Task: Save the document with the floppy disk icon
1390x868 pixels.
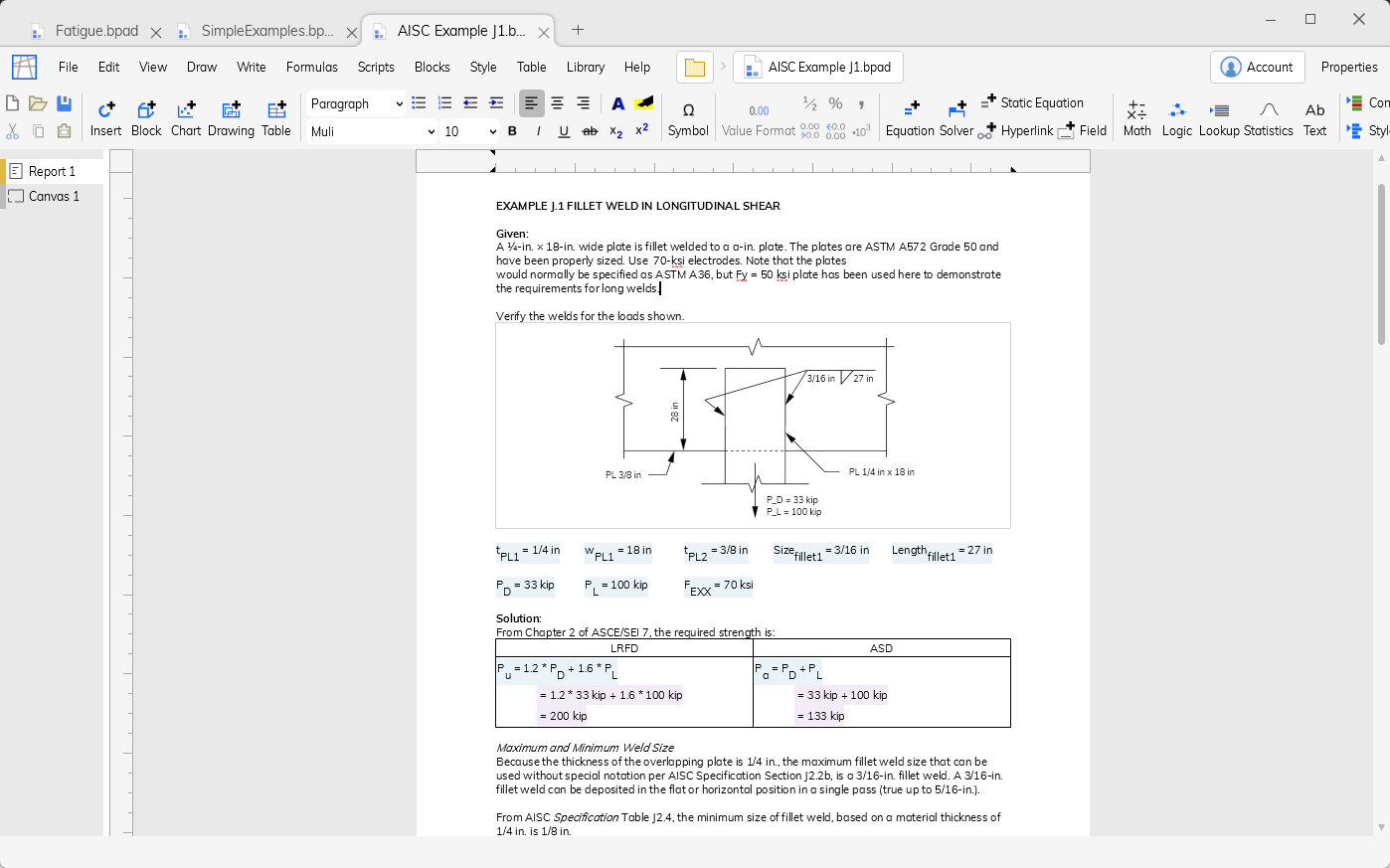Action: pyautogui.click(x=64, y=103)
